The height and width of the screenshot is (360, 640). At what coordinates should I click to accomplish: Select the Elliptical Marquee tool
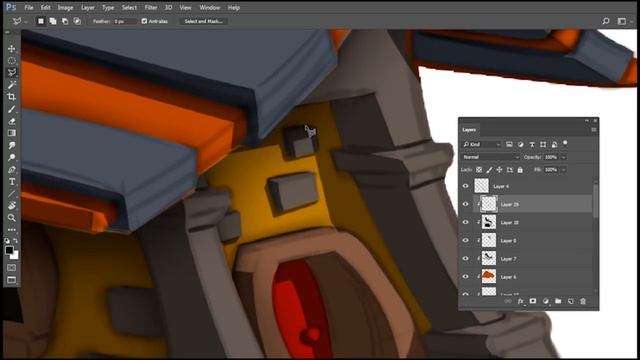click(11, 61)
